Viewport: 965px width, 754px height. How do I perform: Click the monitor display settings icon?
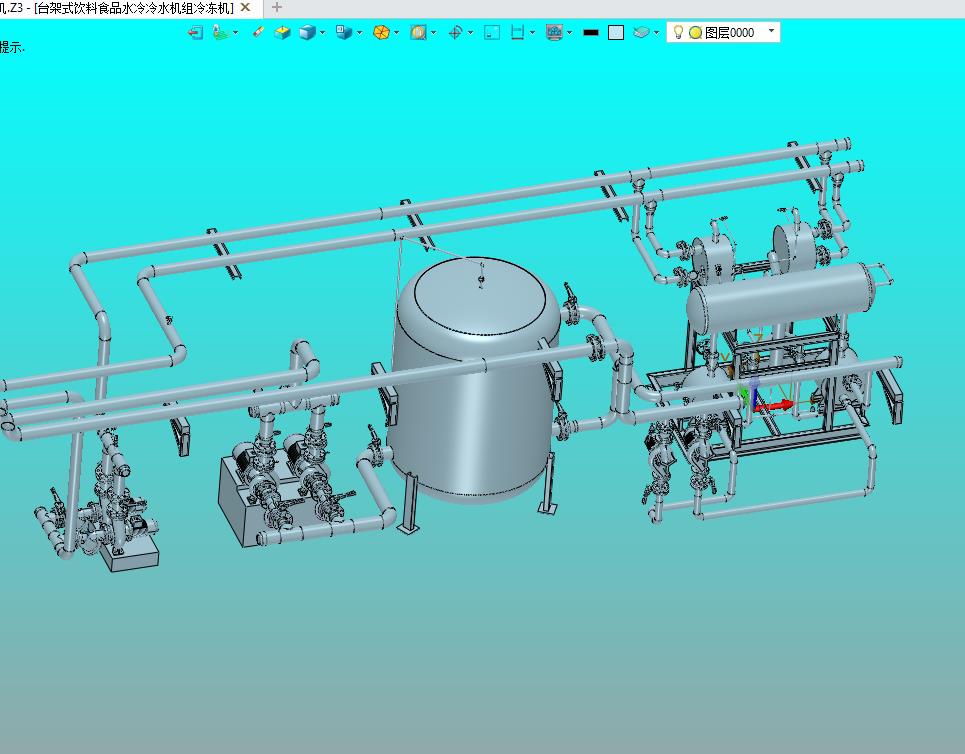555,33
